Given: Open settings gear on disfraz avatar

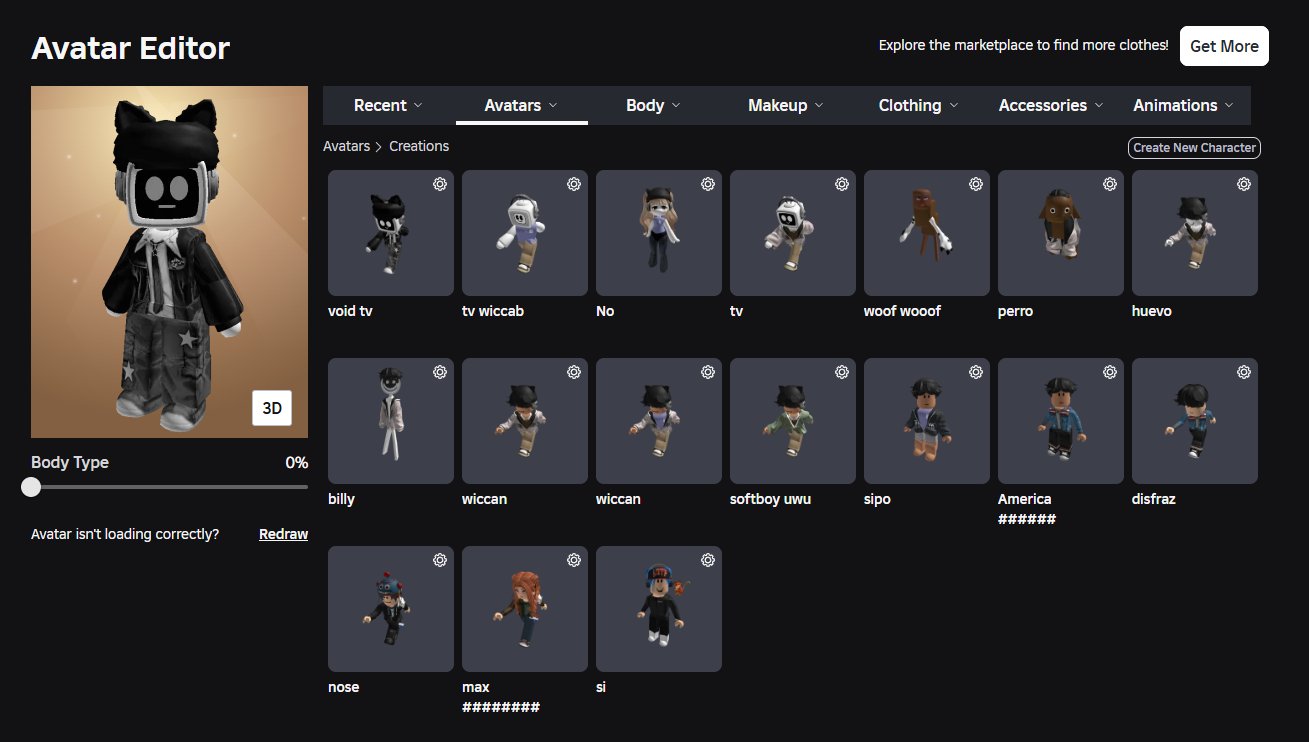Looking at the screenshot, I should click(x=1244, y=372).
